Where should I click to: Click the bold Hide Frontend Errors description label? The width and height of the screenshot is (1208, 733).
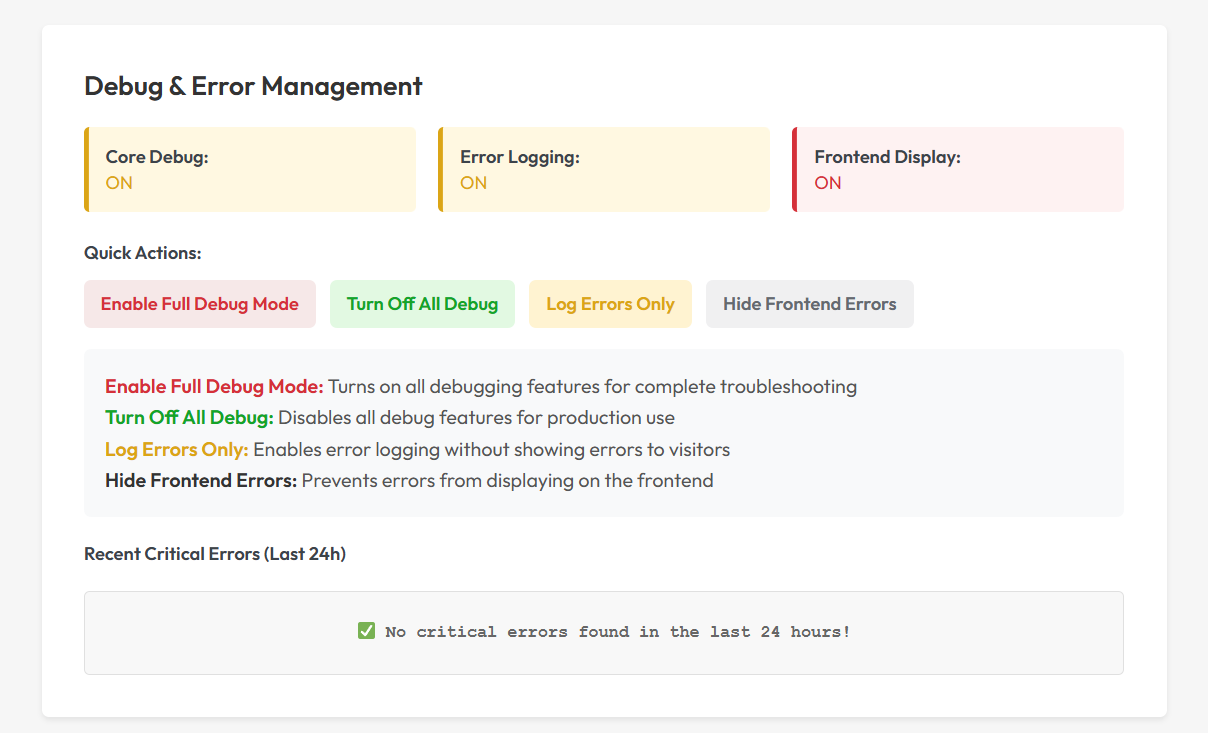tap(201, 481)
